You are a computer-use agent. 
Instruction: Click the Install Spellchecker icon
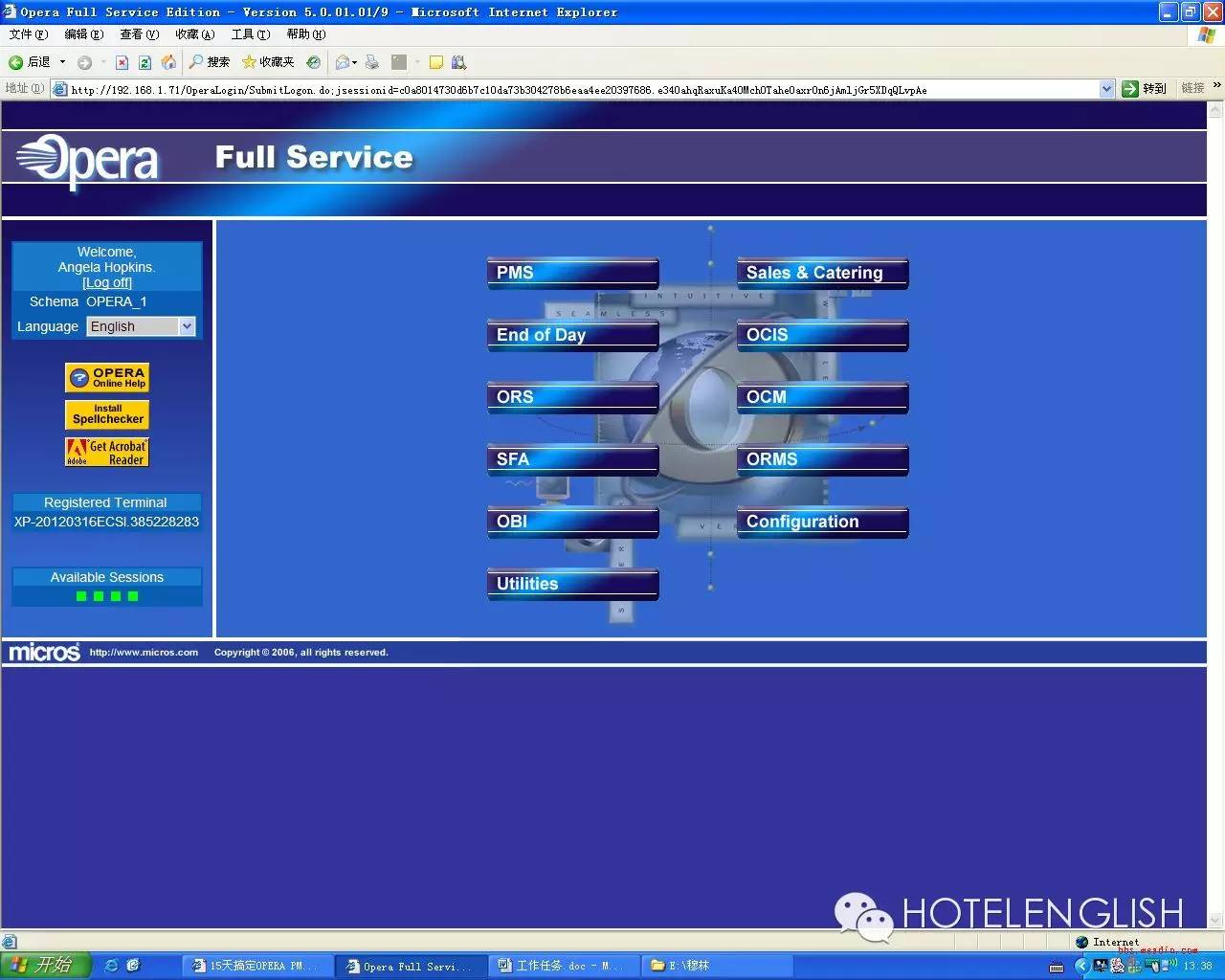click(107, 414)
